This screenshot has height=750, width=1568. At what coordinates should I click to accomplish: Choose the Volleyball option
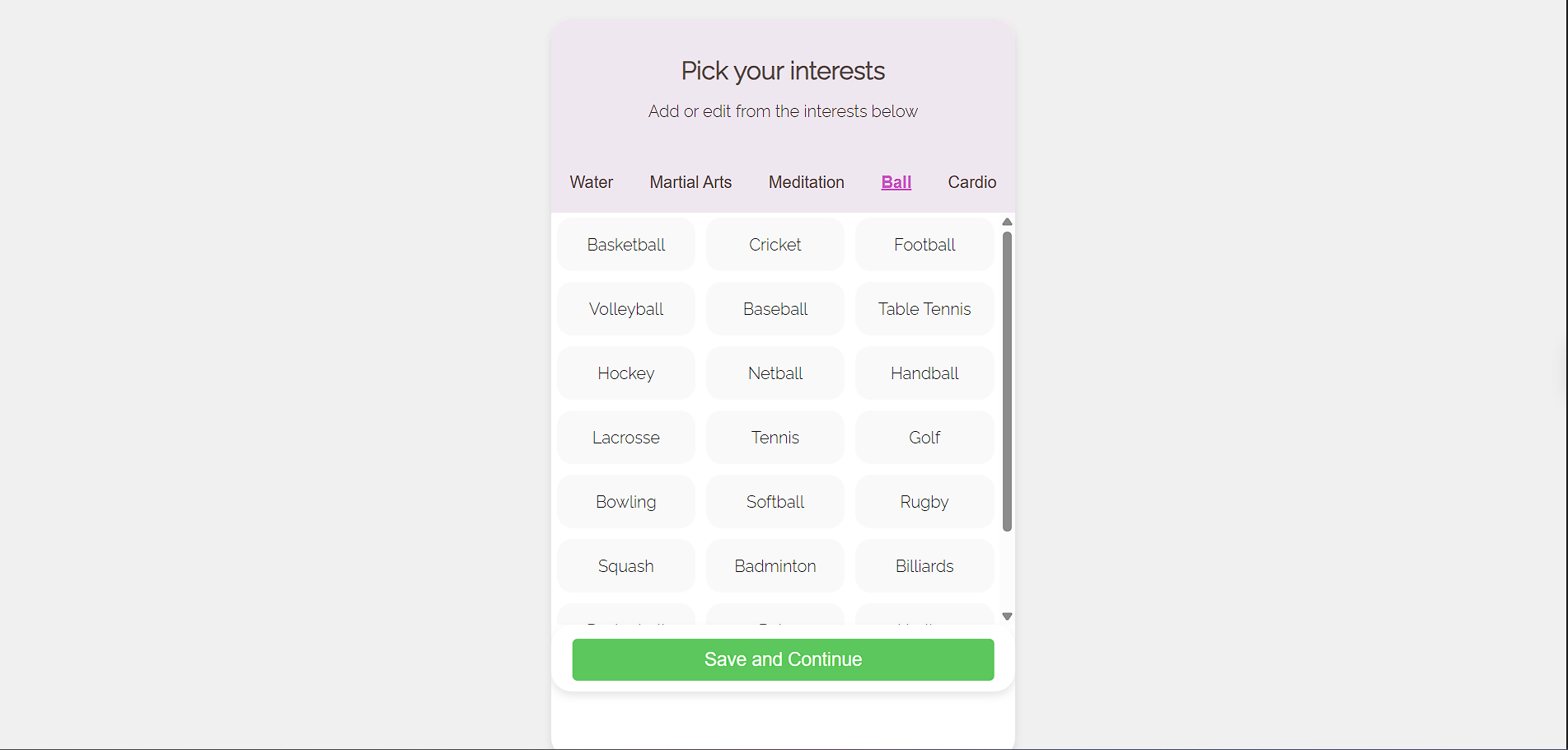626,309
